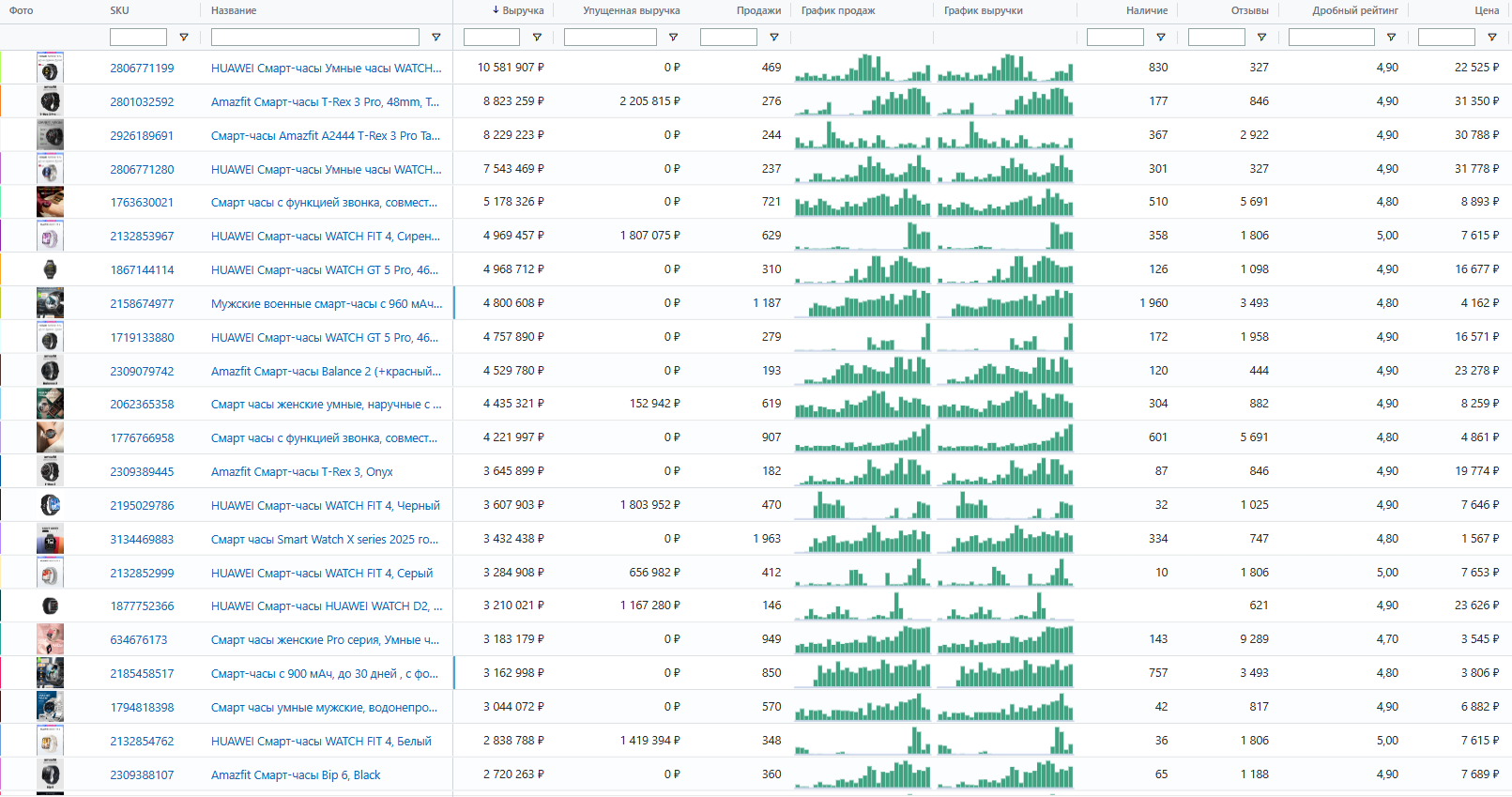
Task: Open SKU link 2806771199
Action: 142,69
